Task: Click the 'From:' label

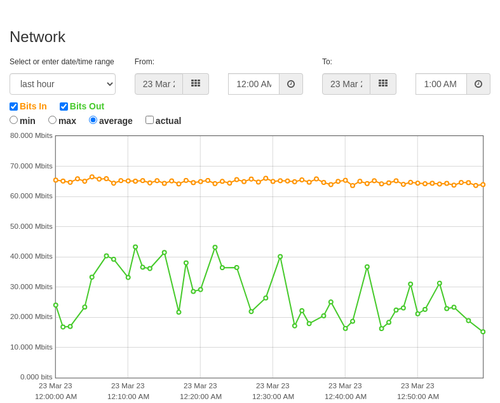Action: (x=144, y=62)
